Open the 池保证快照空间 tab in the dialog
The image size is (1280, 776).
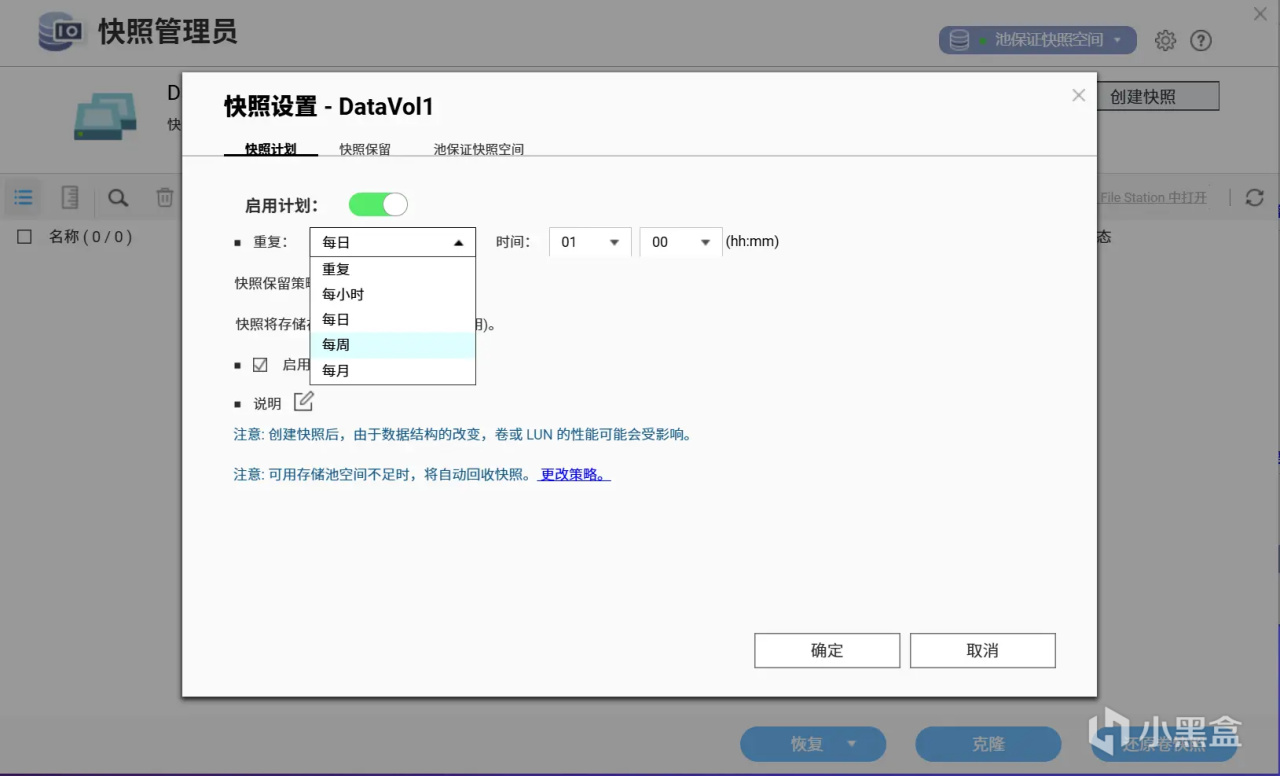click(x=479, y=149)
